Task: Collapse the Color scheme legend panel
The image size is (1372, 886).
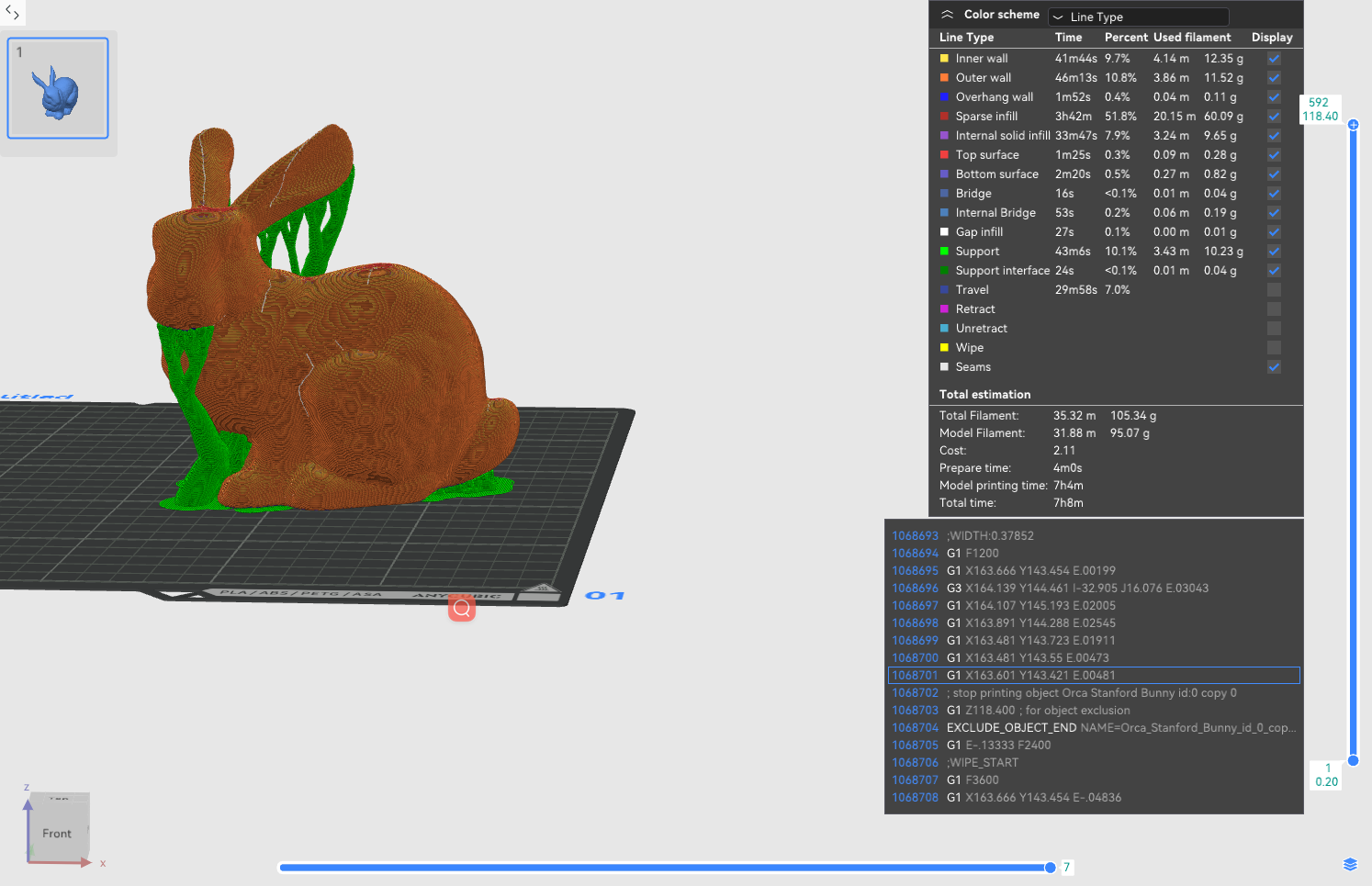Action: tap(947, 15)
